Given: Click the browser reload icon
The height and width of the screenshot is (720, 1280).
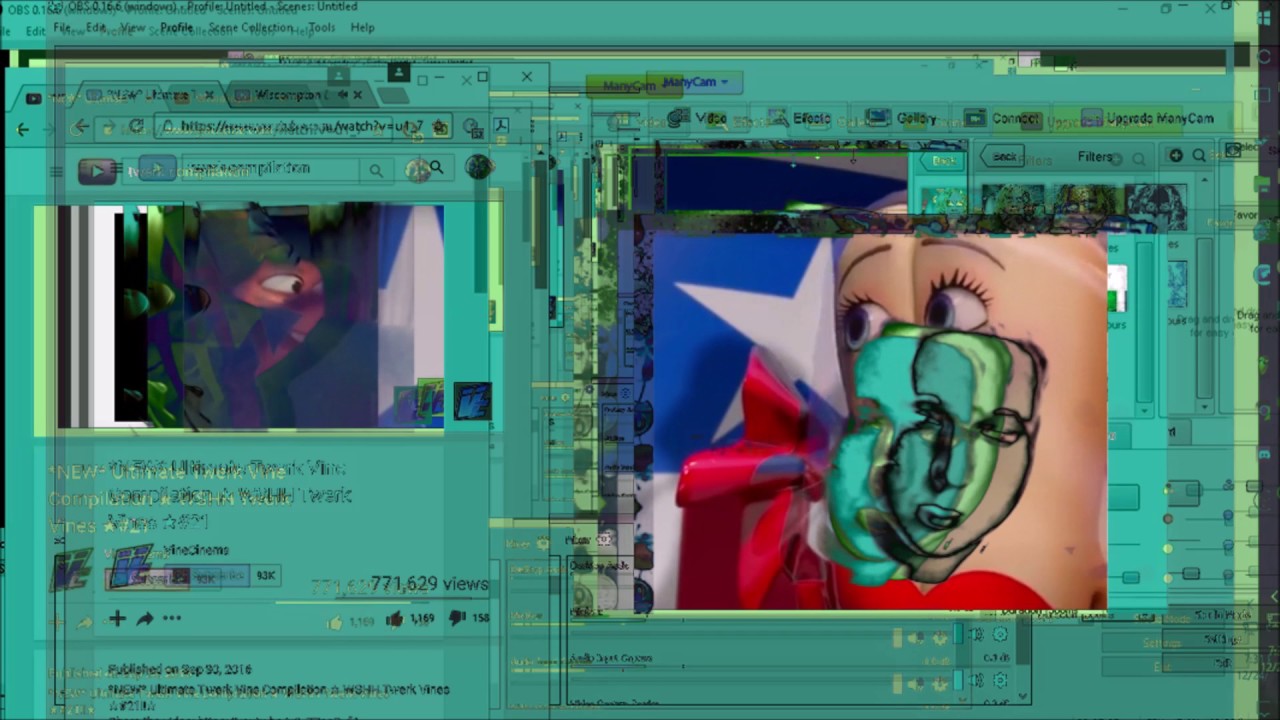Looking at the screenshot, I should click(x=136, y=127).
